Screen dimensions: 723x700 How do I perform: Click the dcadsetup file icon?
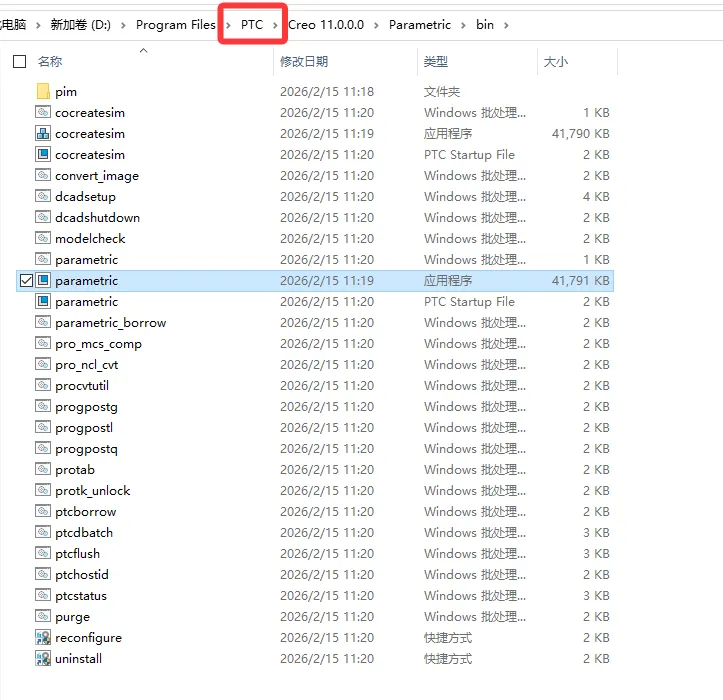[x=43, y=196]
